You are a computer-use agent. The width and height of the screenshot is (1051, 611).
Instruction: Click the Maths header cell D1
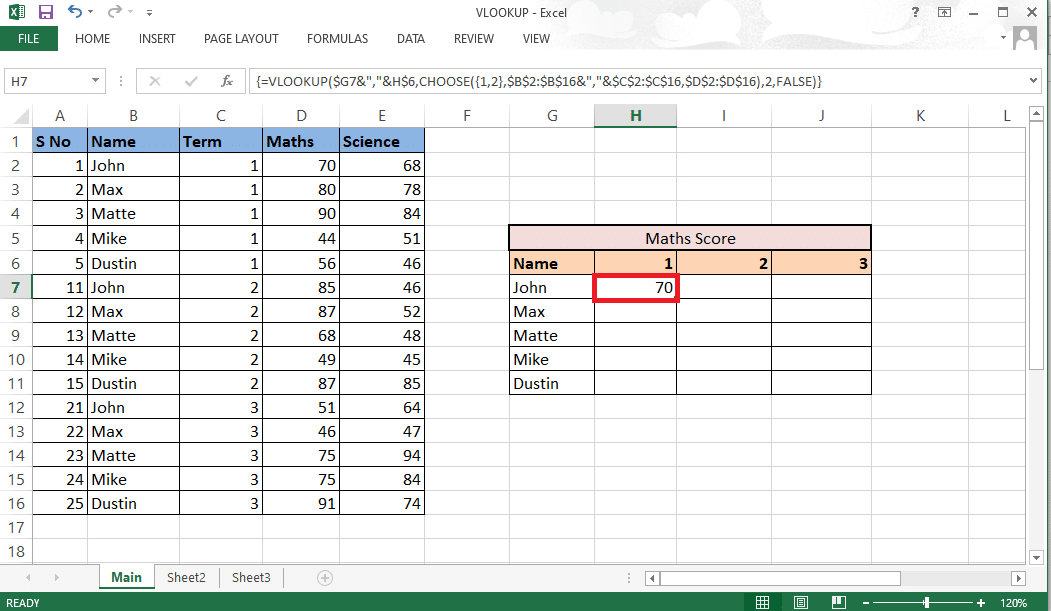tap(301, 141)
